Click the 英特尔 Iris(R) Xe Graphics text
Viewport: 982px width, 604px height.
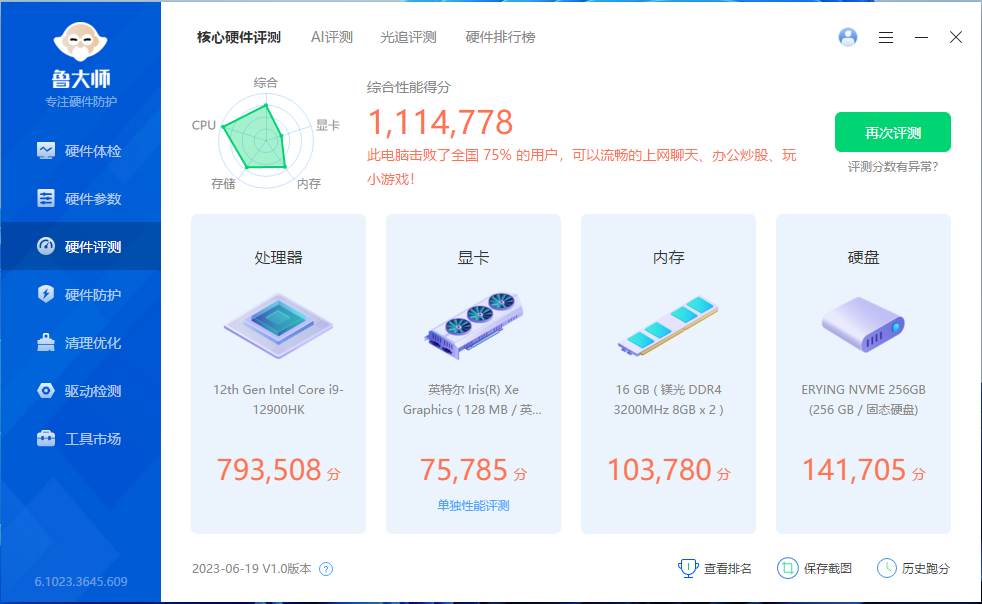click(473, 400)
